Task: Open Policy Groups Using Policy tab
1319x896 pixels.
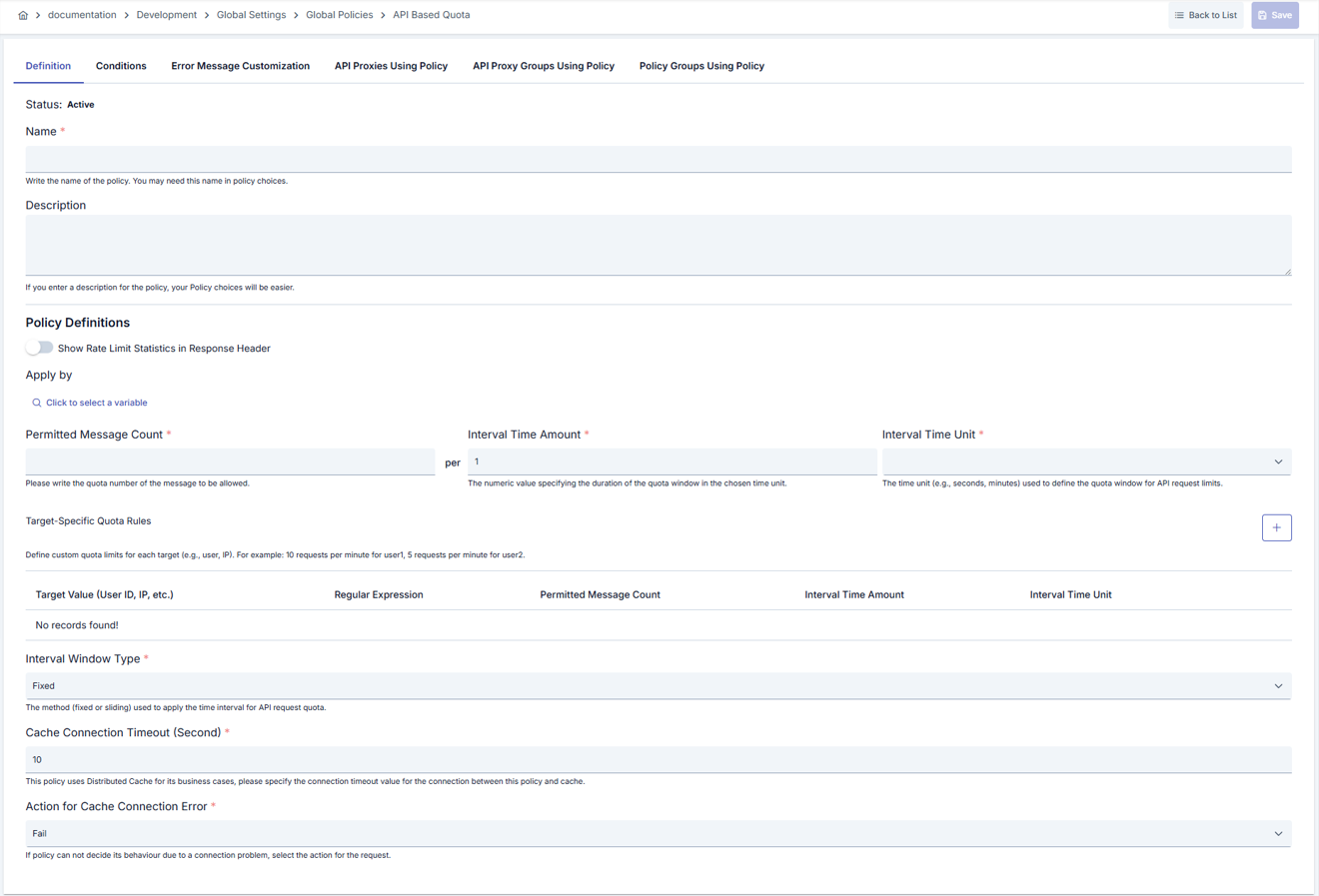Action: pyautogui.click(x=701, y=66)
